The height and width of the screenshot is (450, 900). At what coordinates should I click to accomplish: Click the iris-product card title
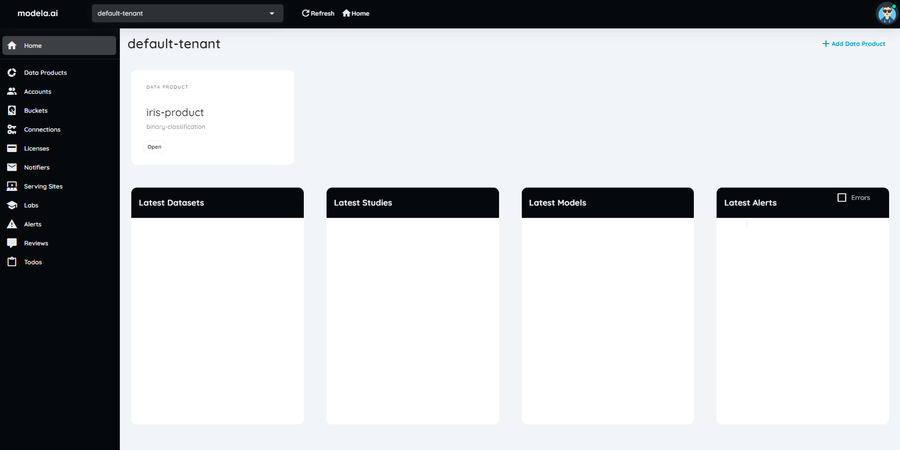pos(175,112)
